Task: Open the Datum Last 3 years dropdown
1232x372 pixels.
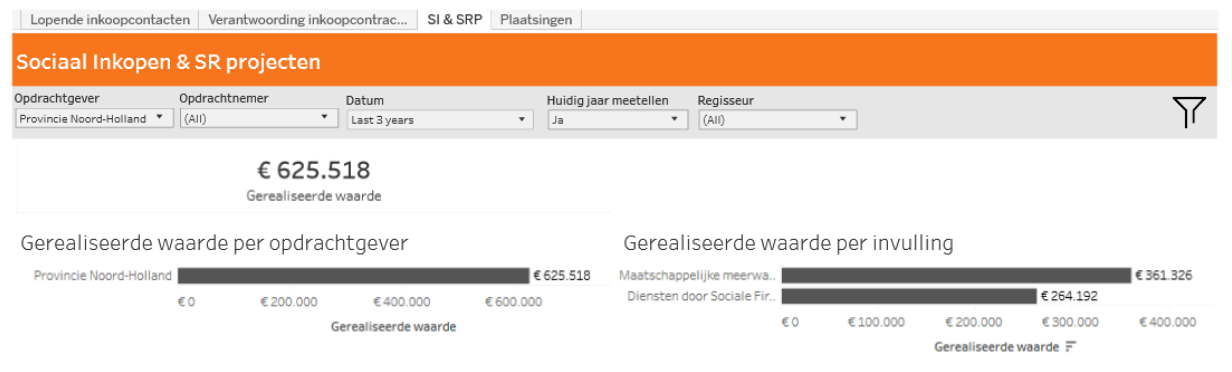Action: coord(439,120)
